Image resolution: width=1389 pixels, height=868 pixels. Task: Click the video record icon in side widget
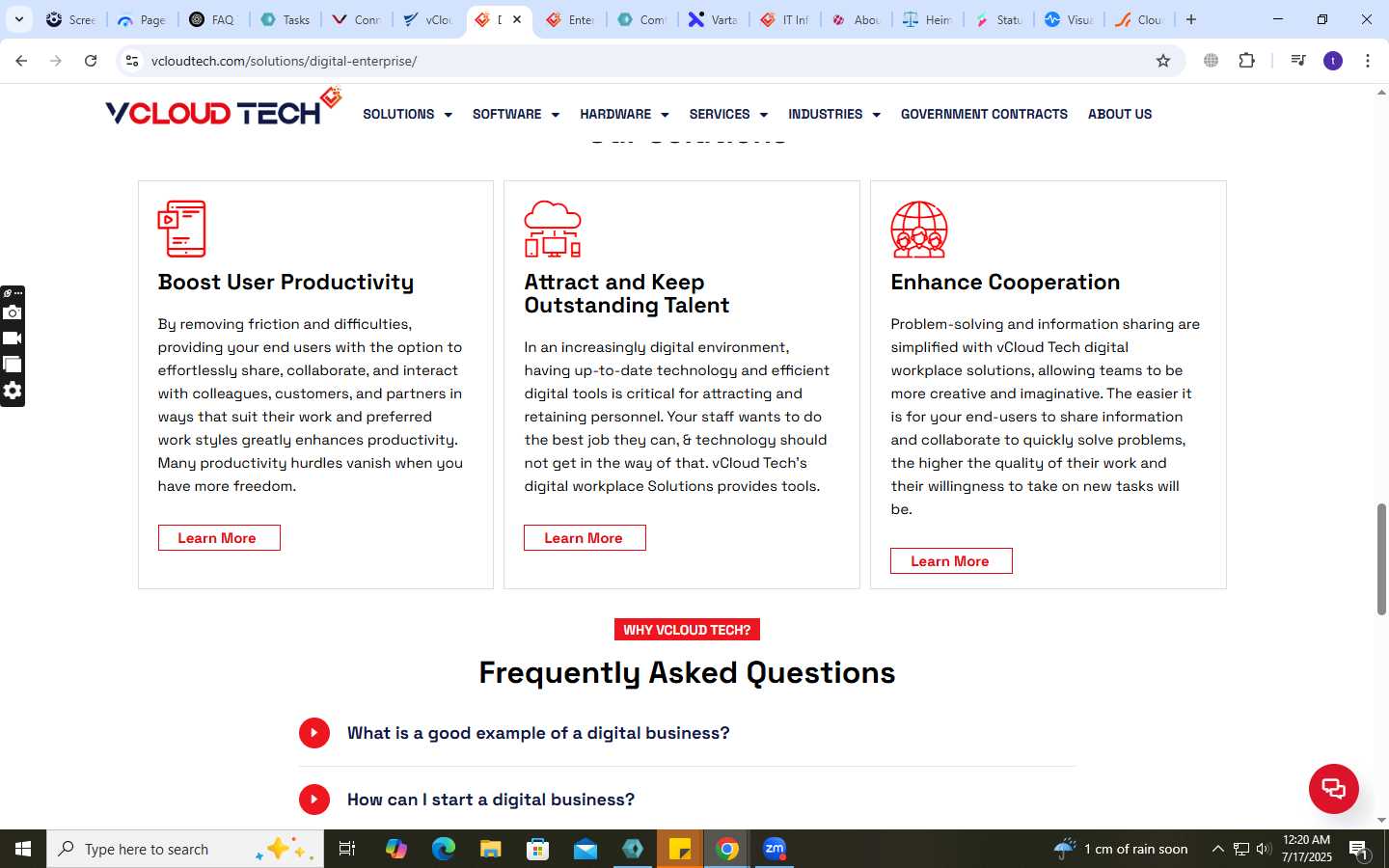(x=13, y=339)
